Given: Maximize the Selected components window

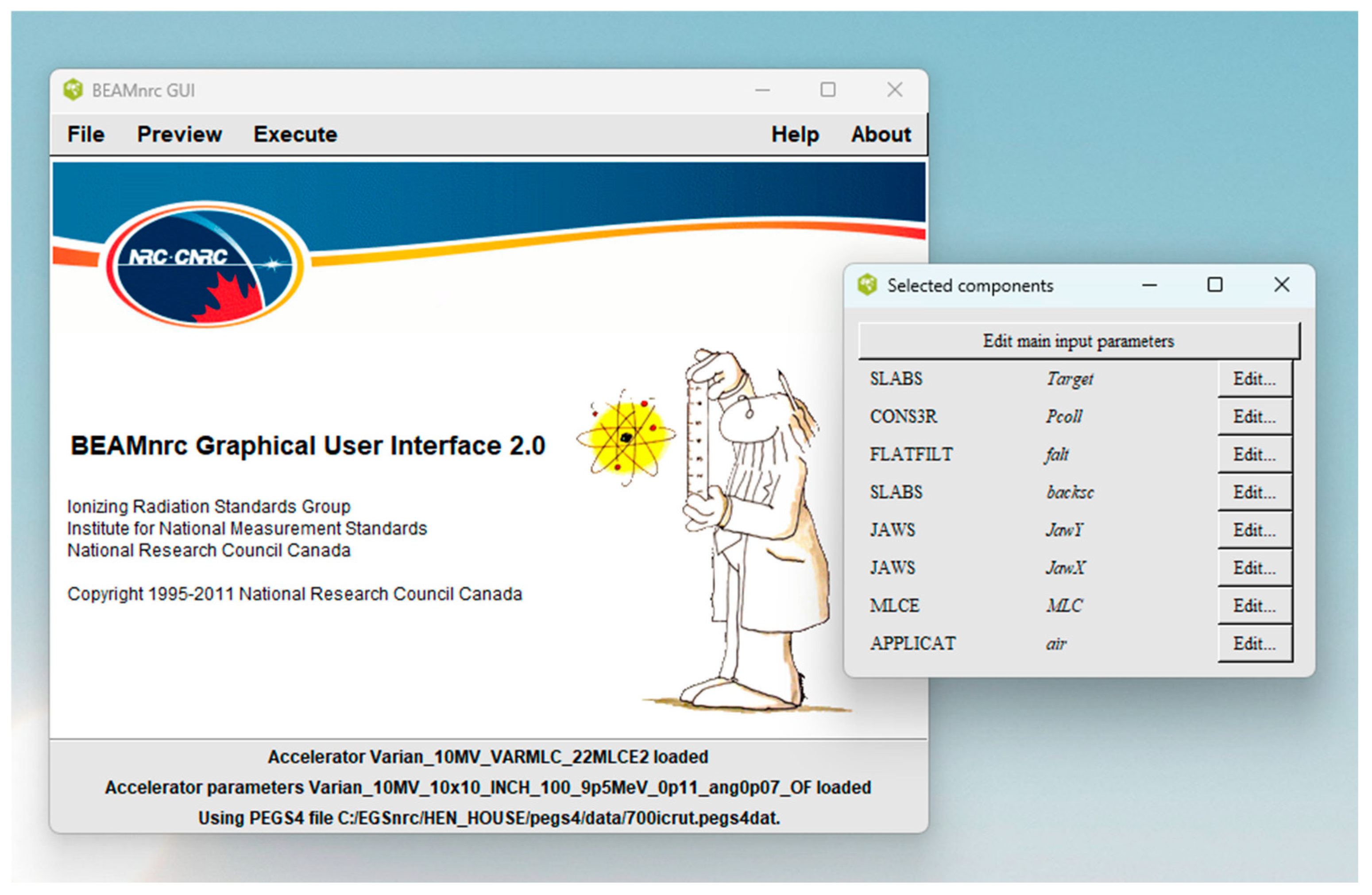Looking at the screenshot, I should pos(1215,285).
